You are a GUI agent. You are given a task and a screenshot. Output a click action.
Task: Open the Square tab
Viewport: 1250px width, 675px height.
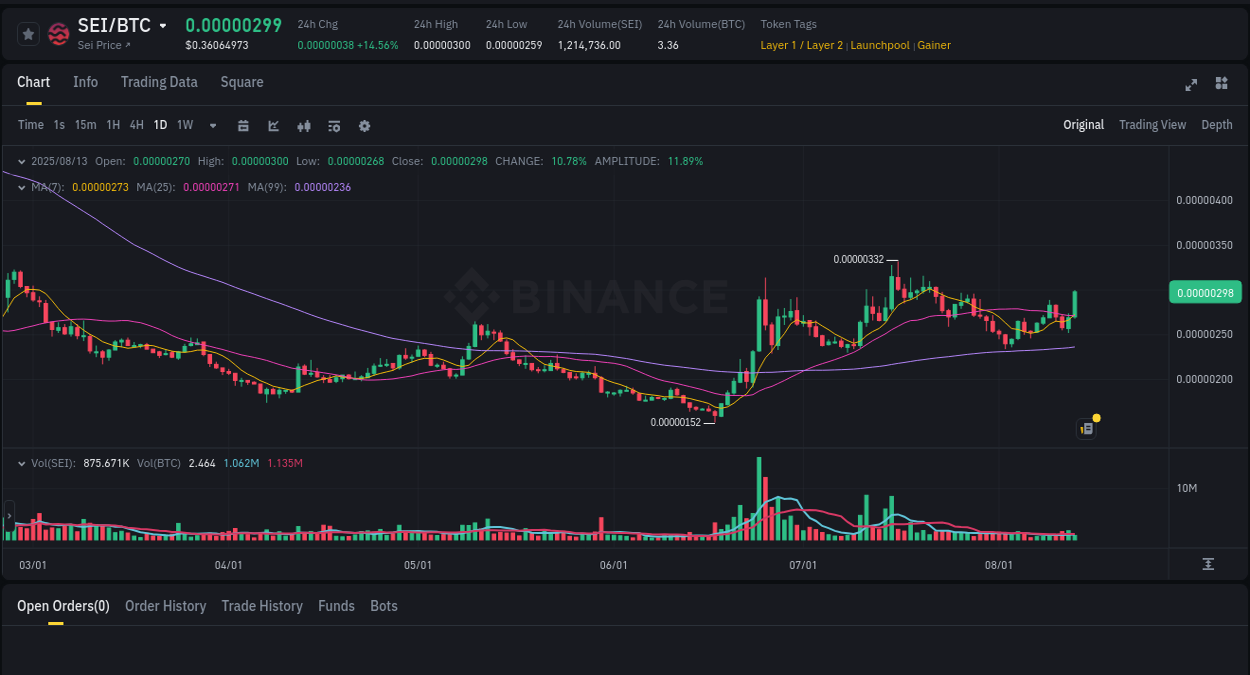point(242,82)
